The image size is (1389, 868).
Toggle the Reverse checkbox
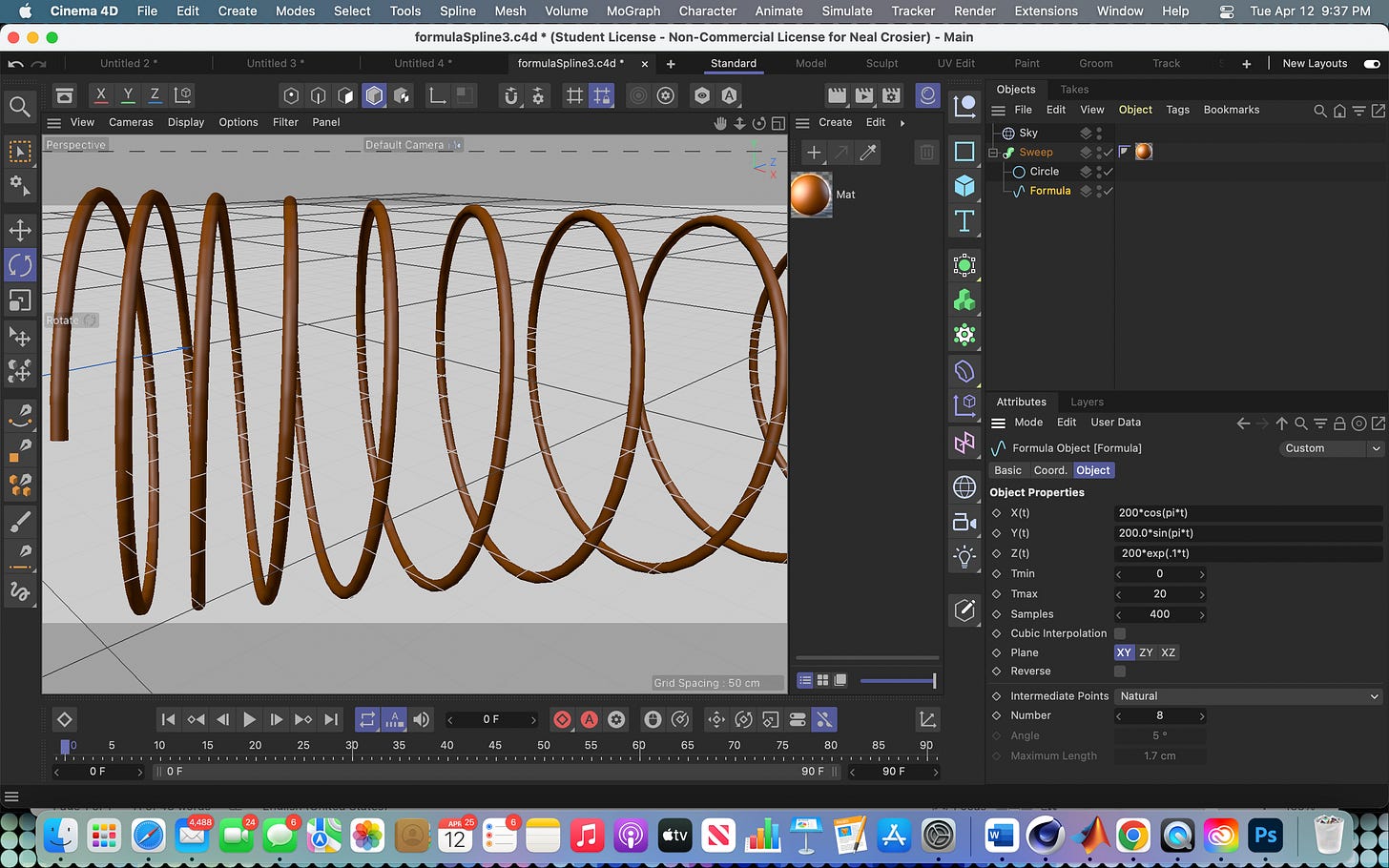coord(1119,672)
